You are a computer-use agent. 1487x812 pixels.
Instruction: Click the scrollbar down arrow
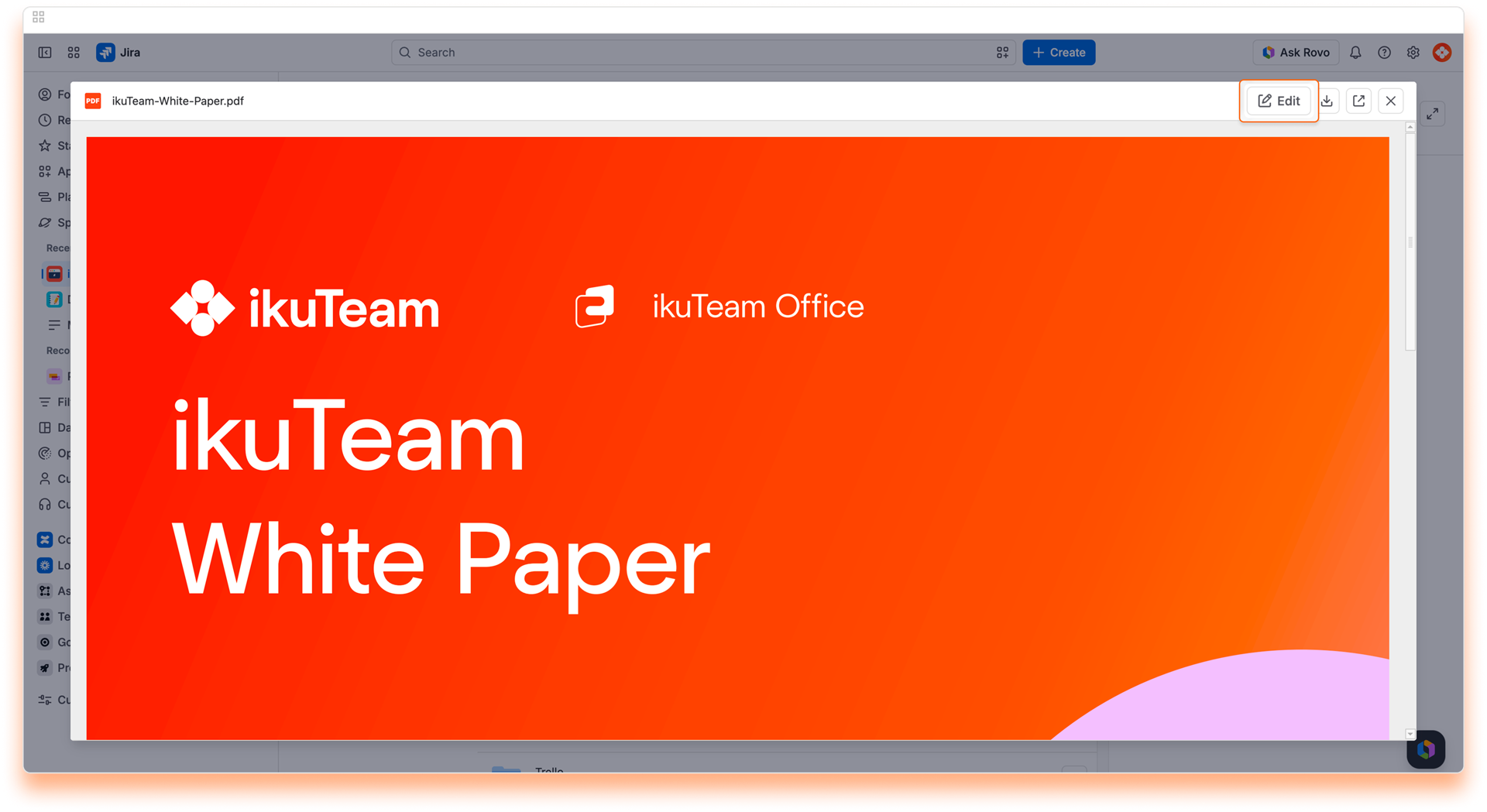pyautogui.click(x=1410, y=734)
